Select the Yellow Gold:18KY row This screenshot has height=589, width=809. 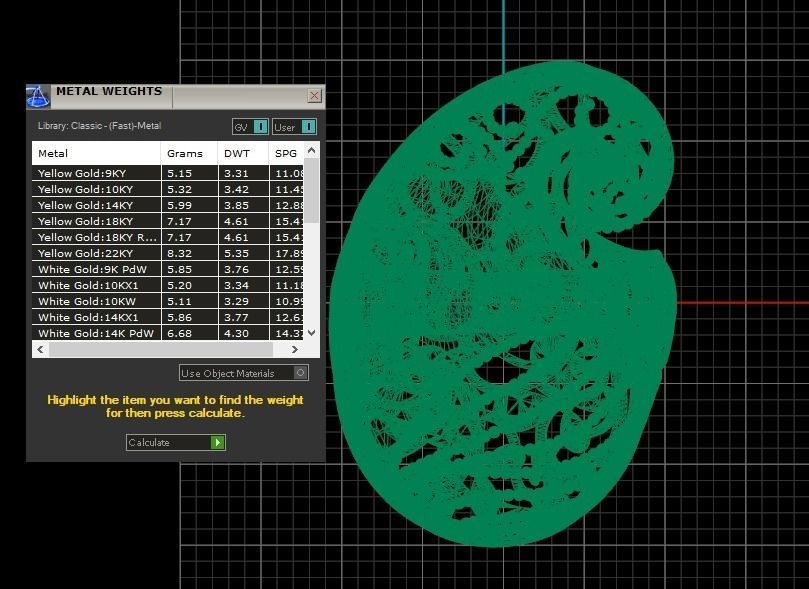pos(168,221)
